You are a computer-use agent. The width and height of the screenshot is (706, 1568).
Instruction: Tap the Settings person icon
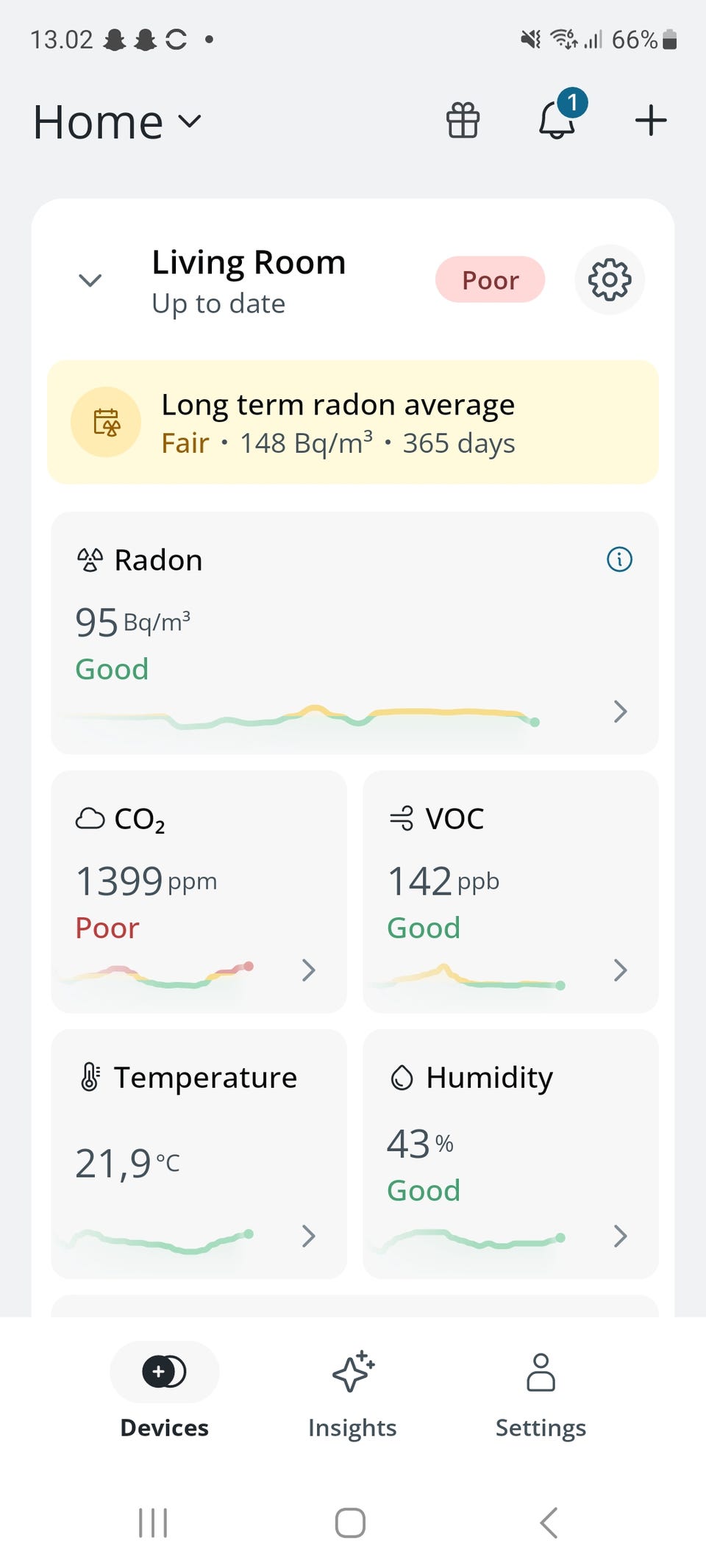[541, 1372]
